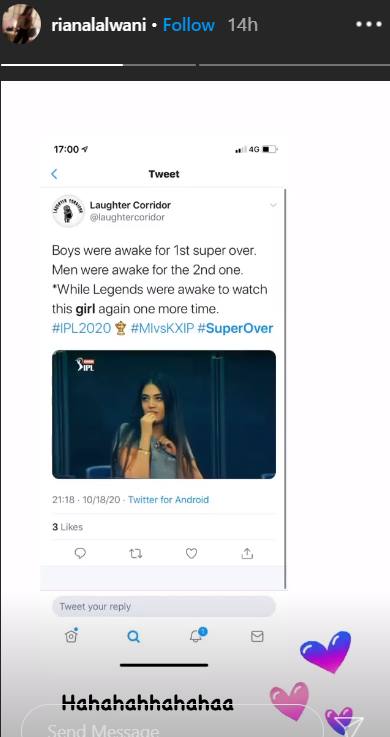Like the tweet with heart icon
This screenshot has height=737, width=390.
click(191, 554)
